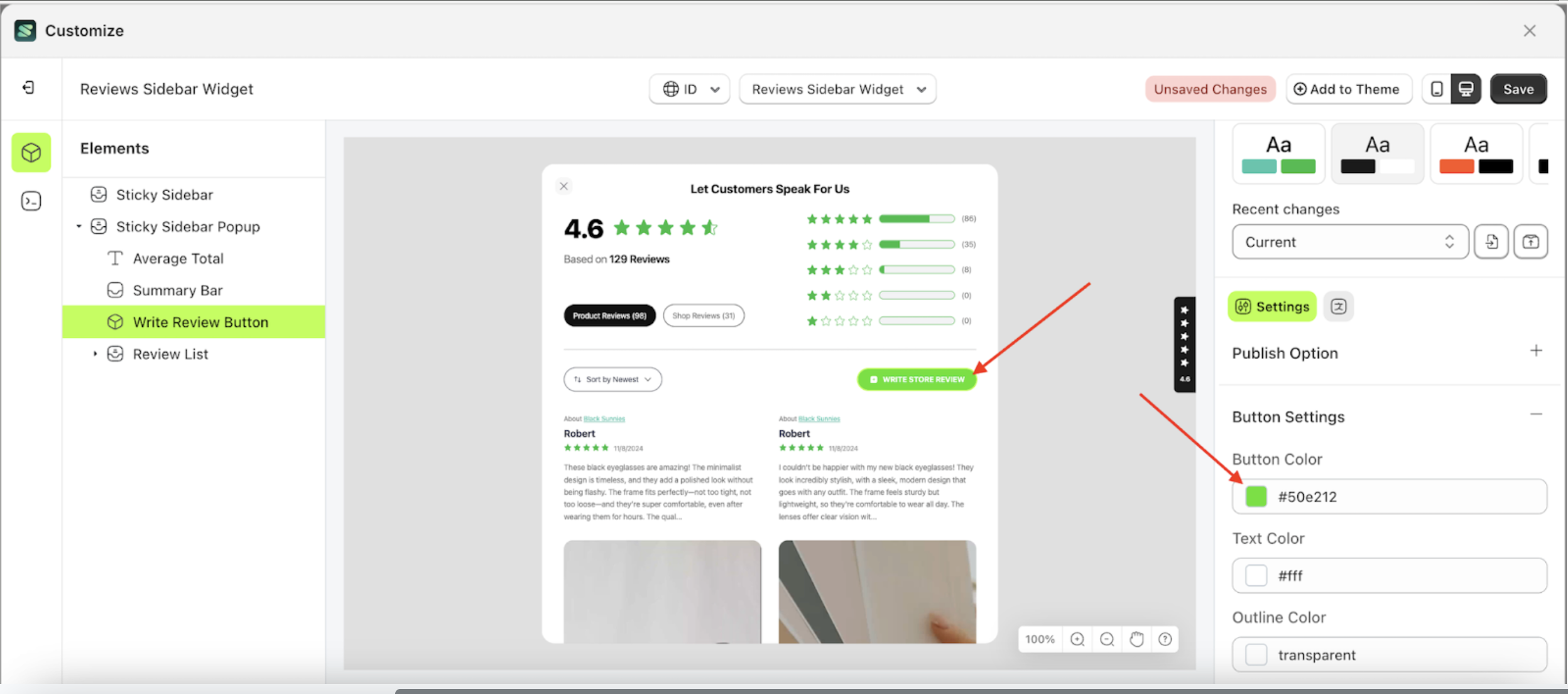Image resolution: width=1568 pixels, height=694 pixels.
Task: Open the ID language dropdown
Action: (690, 89)
